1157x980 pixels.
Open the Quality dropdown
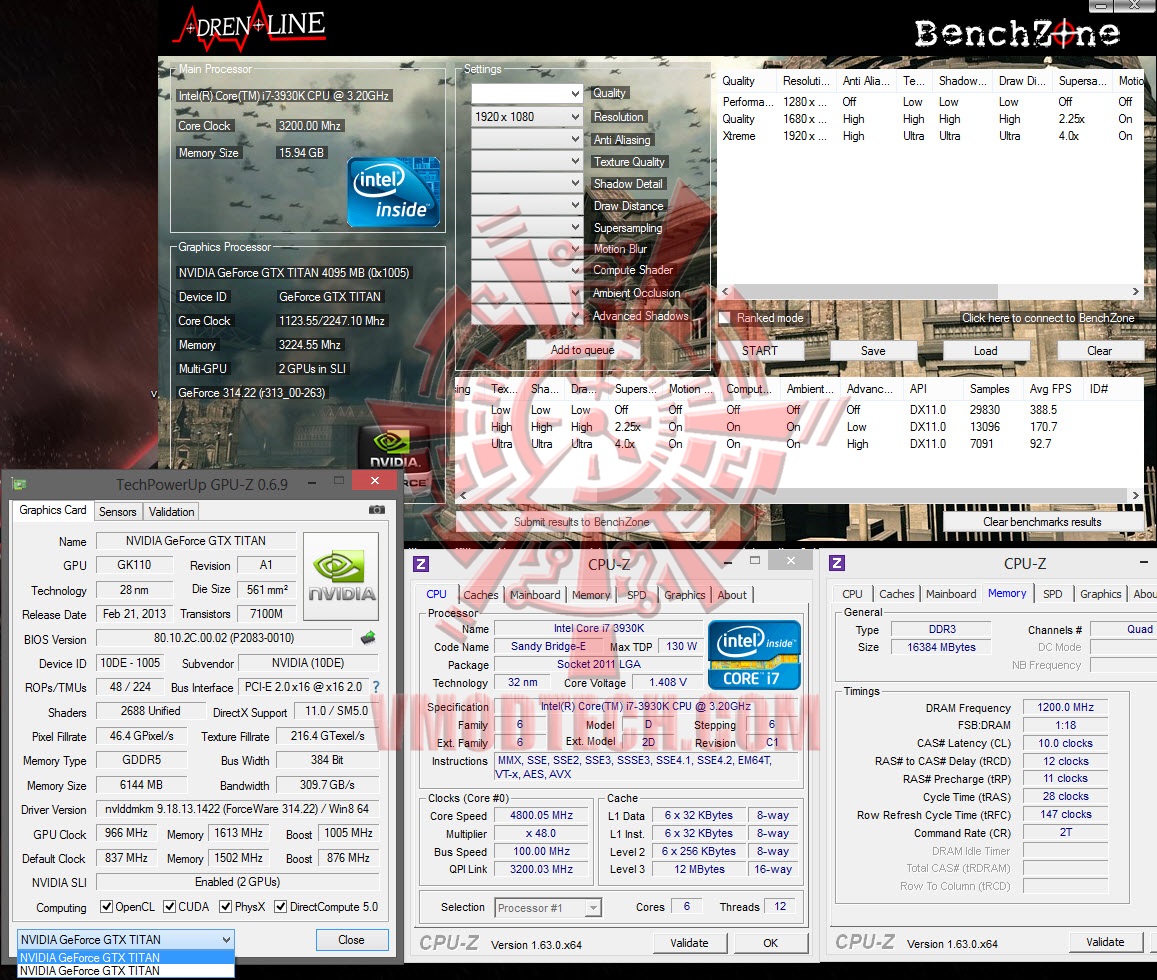tap(528, 94)
